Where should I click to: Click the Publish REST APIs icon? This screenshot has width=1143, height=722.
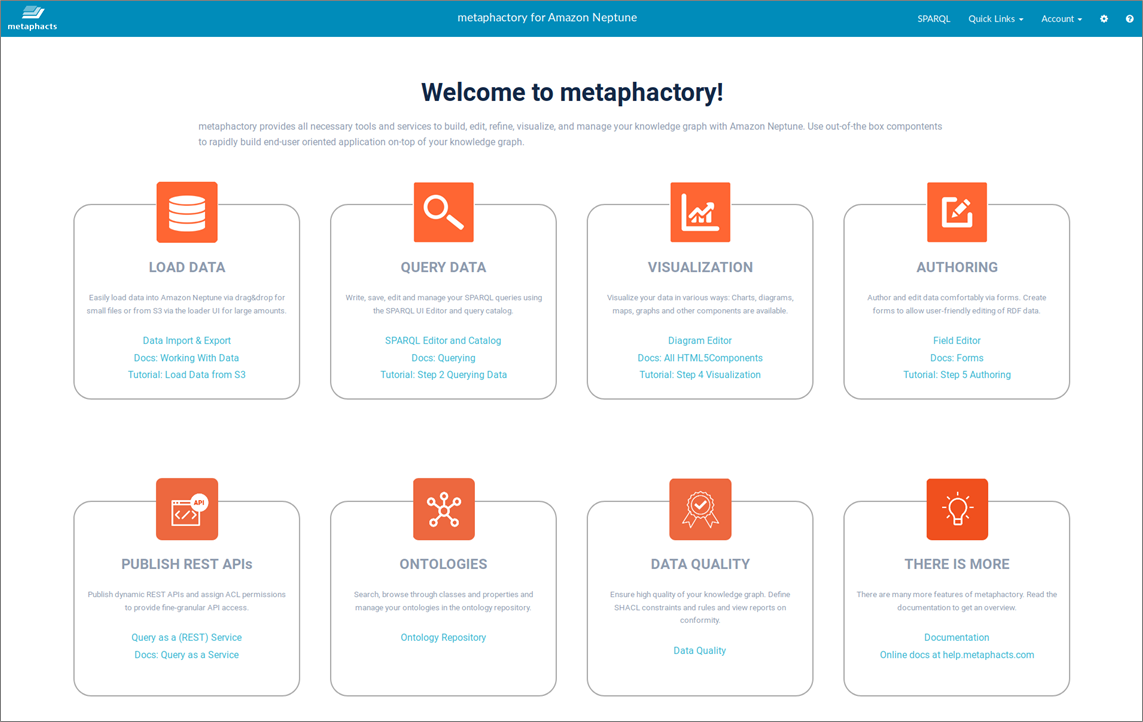(x=187, y=509)
